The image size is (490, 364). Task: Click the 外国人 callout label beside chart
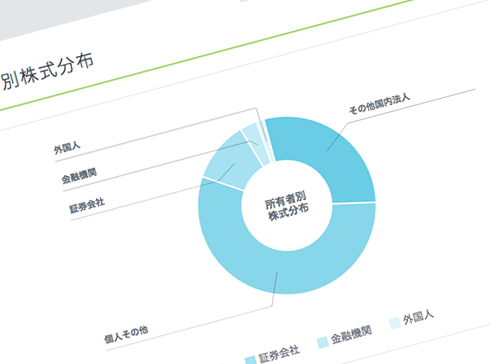click(67, 147)
